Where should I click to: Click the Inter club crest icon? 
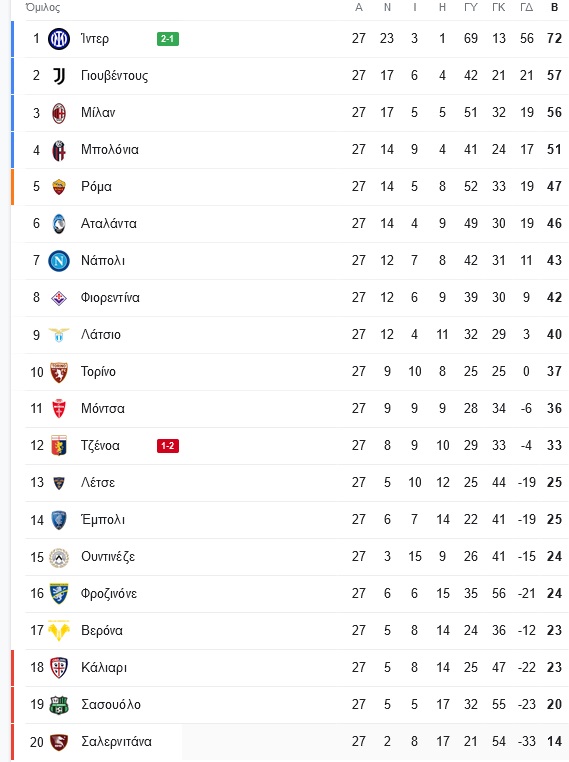point(59,39)
